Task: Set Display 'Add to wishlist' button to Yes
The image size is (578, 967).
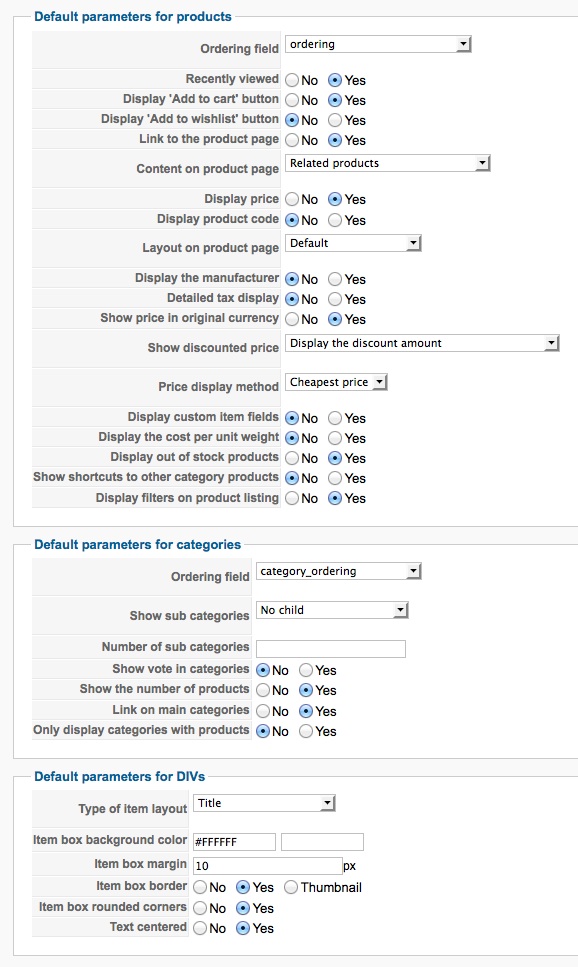Action: click(335, 120)
